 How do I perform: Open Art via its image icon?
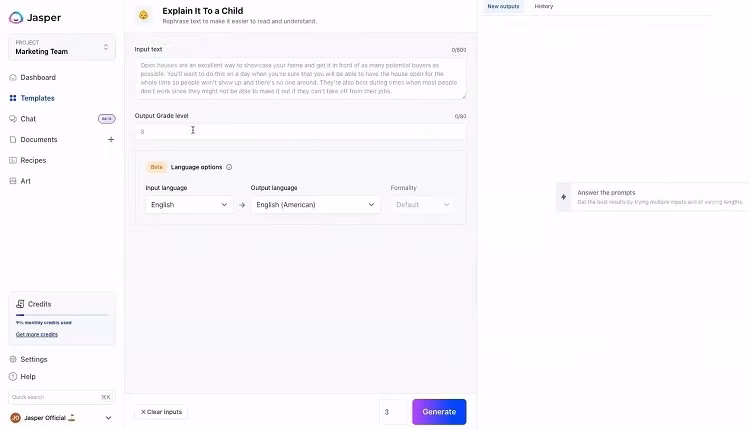(x=12, y=181)
